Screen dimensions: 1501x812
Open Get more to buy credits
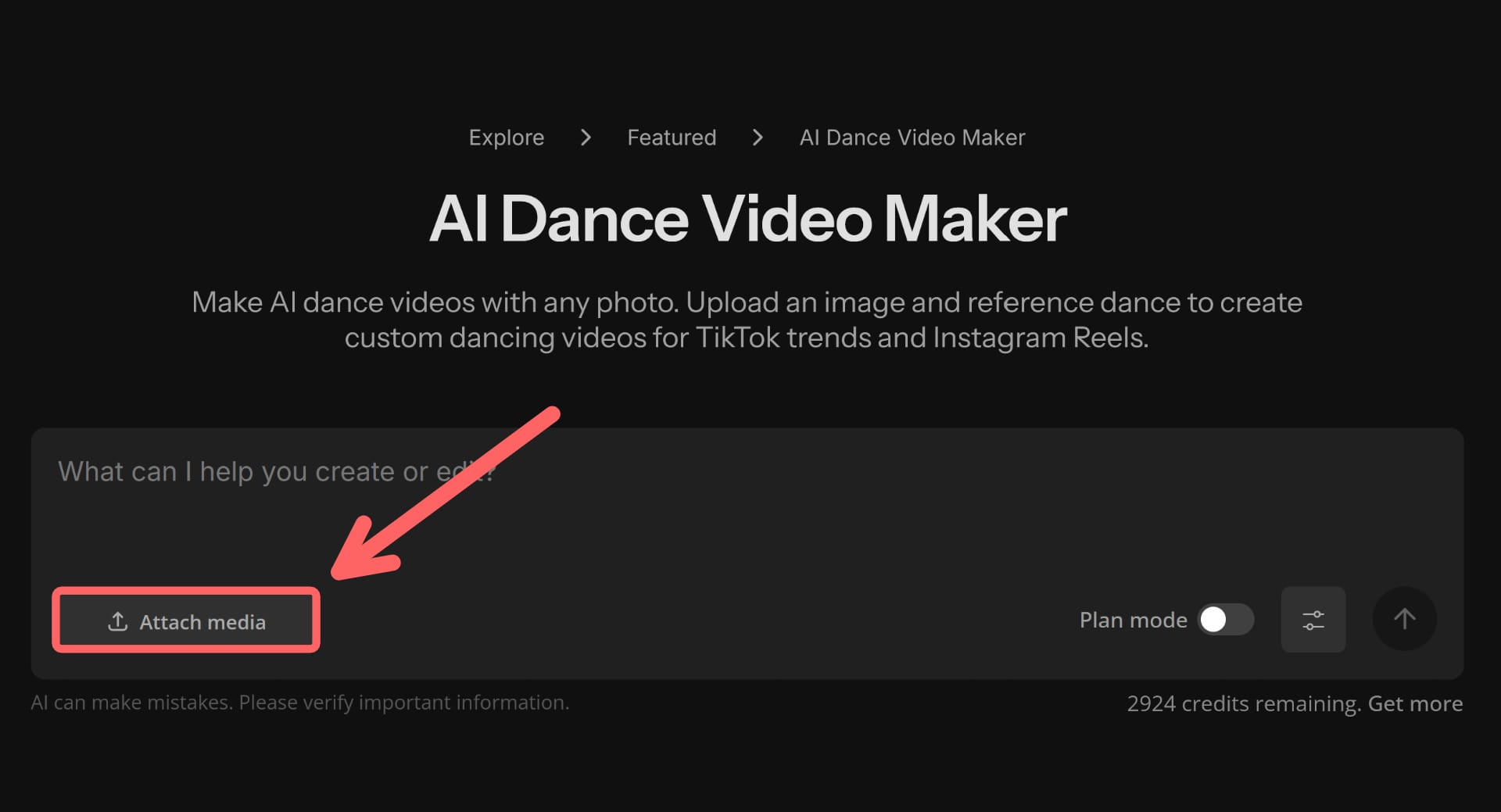(1415, 703)
